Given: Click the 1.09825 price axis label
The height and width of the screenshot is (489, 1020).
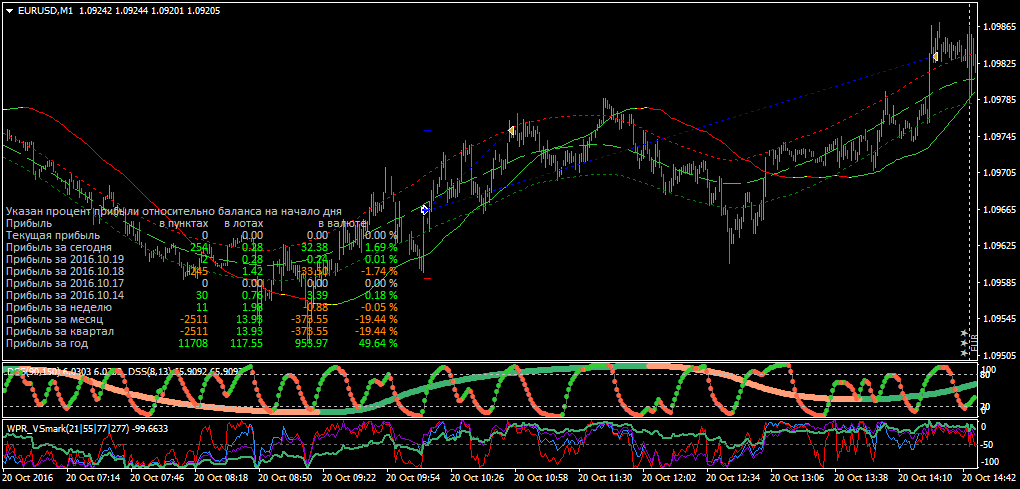Looking at the screenshot, I should tap(999, 64).
